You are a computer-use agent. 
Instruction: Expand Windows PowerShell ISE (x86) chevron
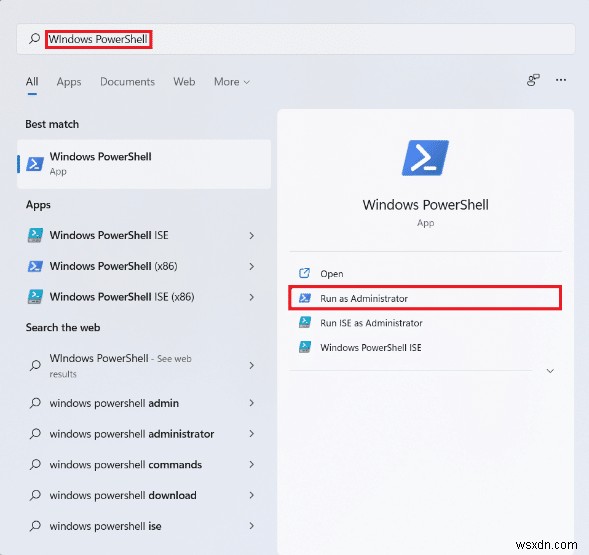pyautogui.click(x=251, y=297)
